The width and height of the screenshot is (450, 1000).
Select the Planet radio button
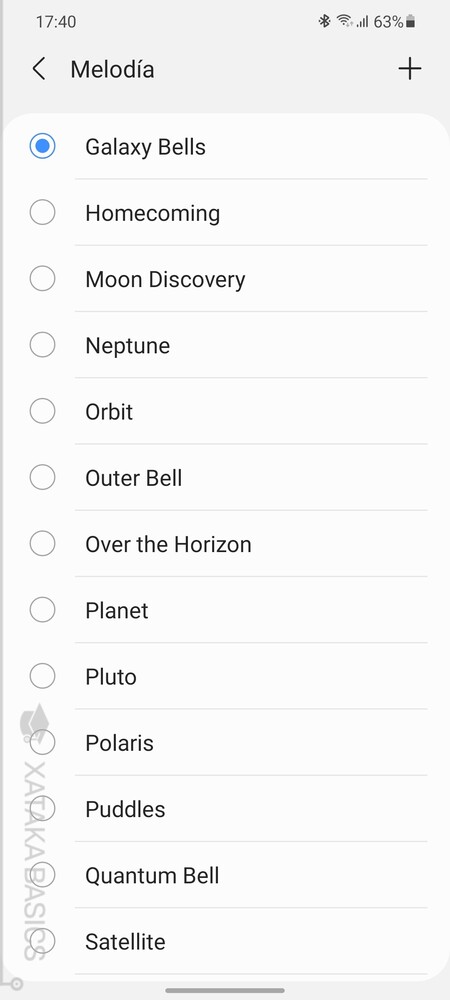tap(42, 610)
